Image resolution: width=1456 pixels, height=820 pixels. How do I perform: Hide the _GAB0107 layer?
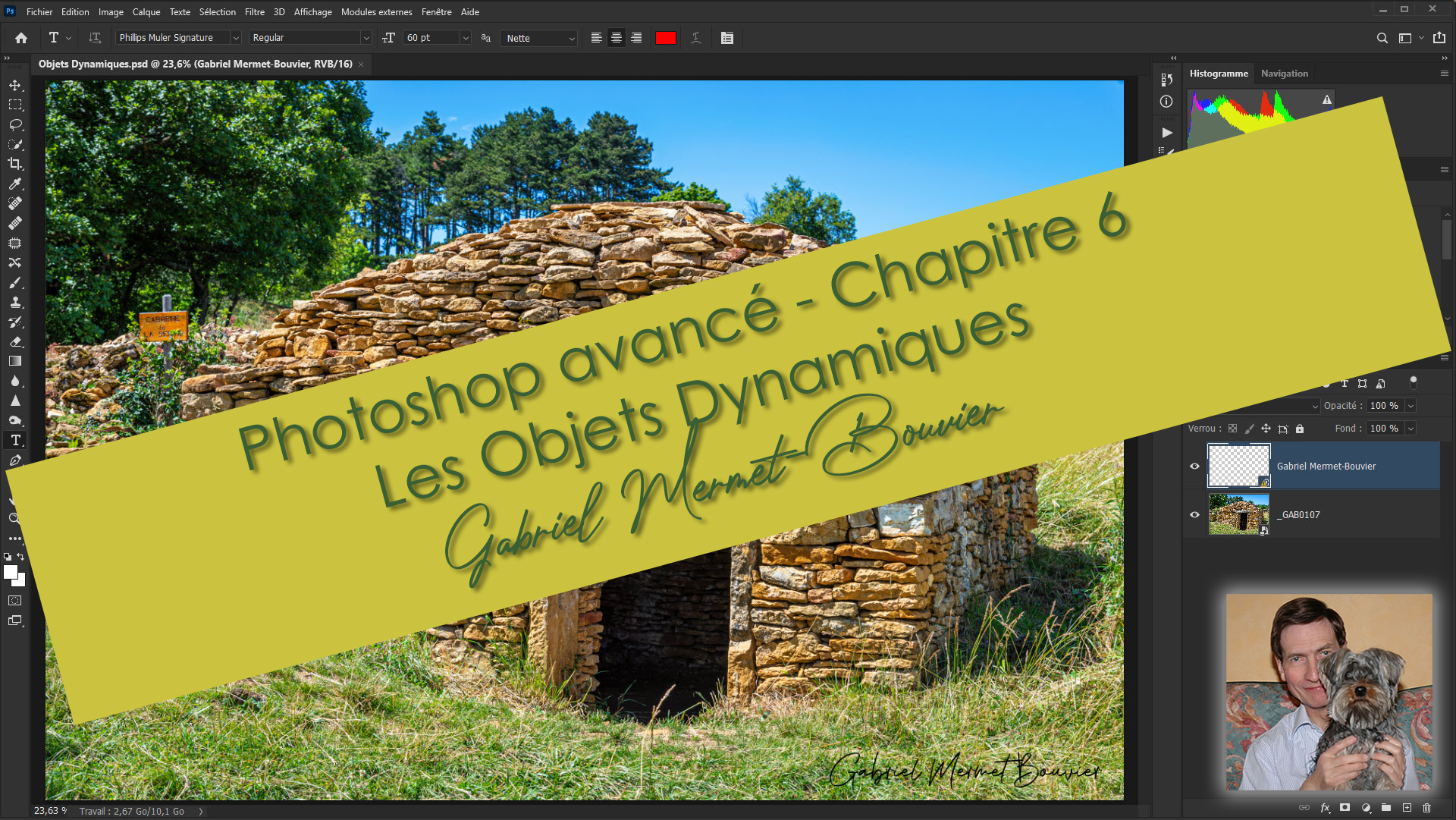pos(1194,514)
